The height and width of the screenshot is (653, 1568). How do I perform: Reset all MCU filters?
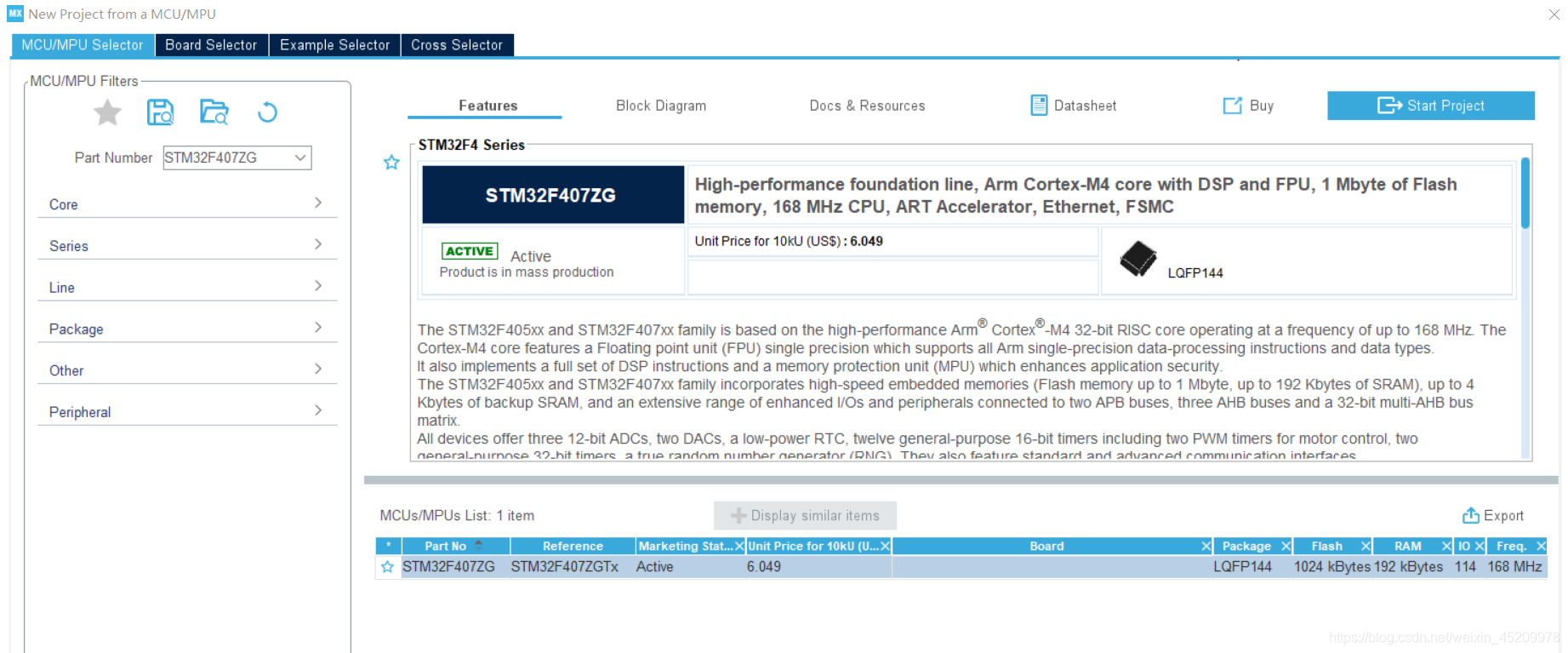(x=267, y=112)
